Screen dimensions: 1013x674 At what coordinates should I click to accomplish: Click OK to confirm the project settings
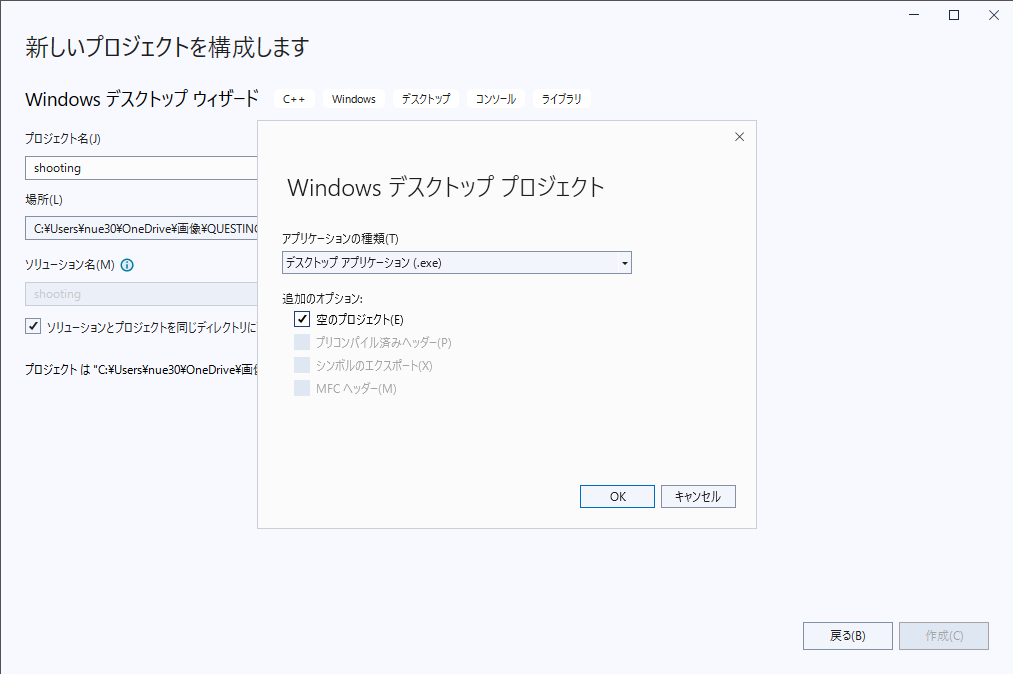pos(617,496)
